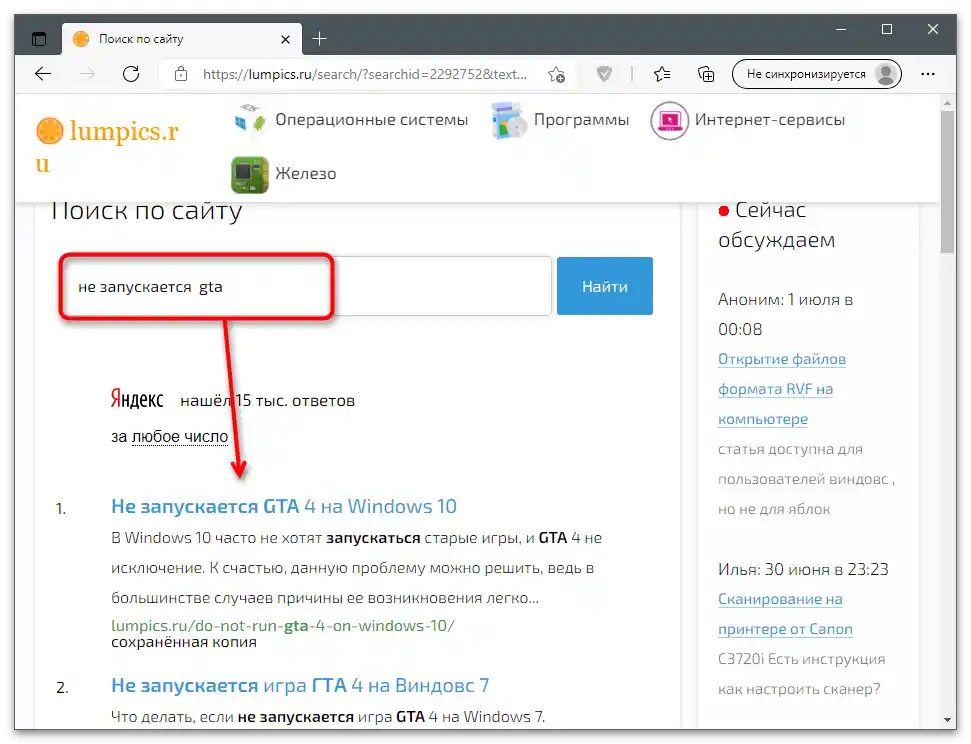Open the сохранённая копия link
The image size is (971, 744).
[x=184, y=642]
